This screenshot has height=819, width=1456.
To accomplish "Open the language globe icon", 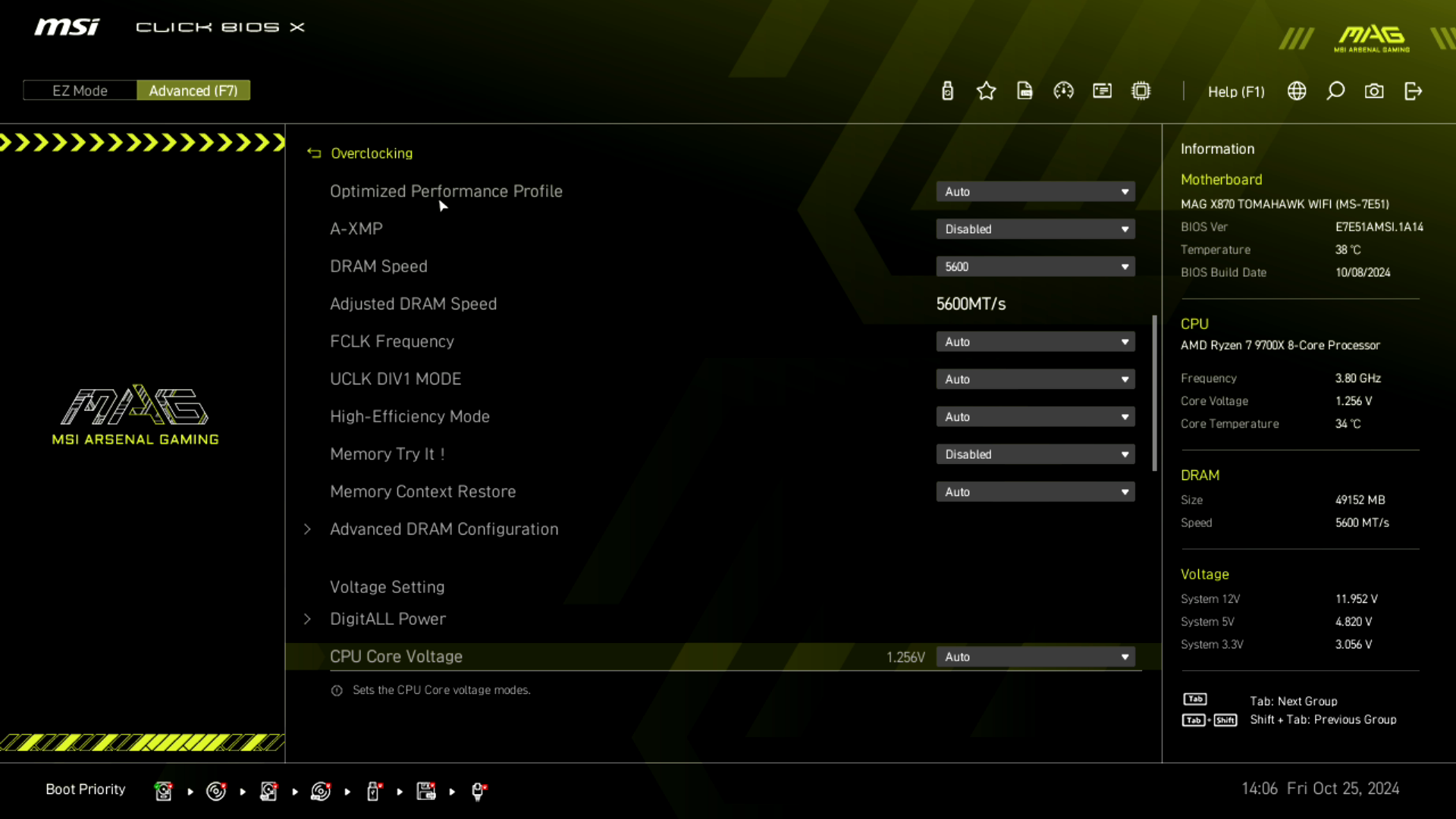I will pyautogui.click(x=1297, y=91).
